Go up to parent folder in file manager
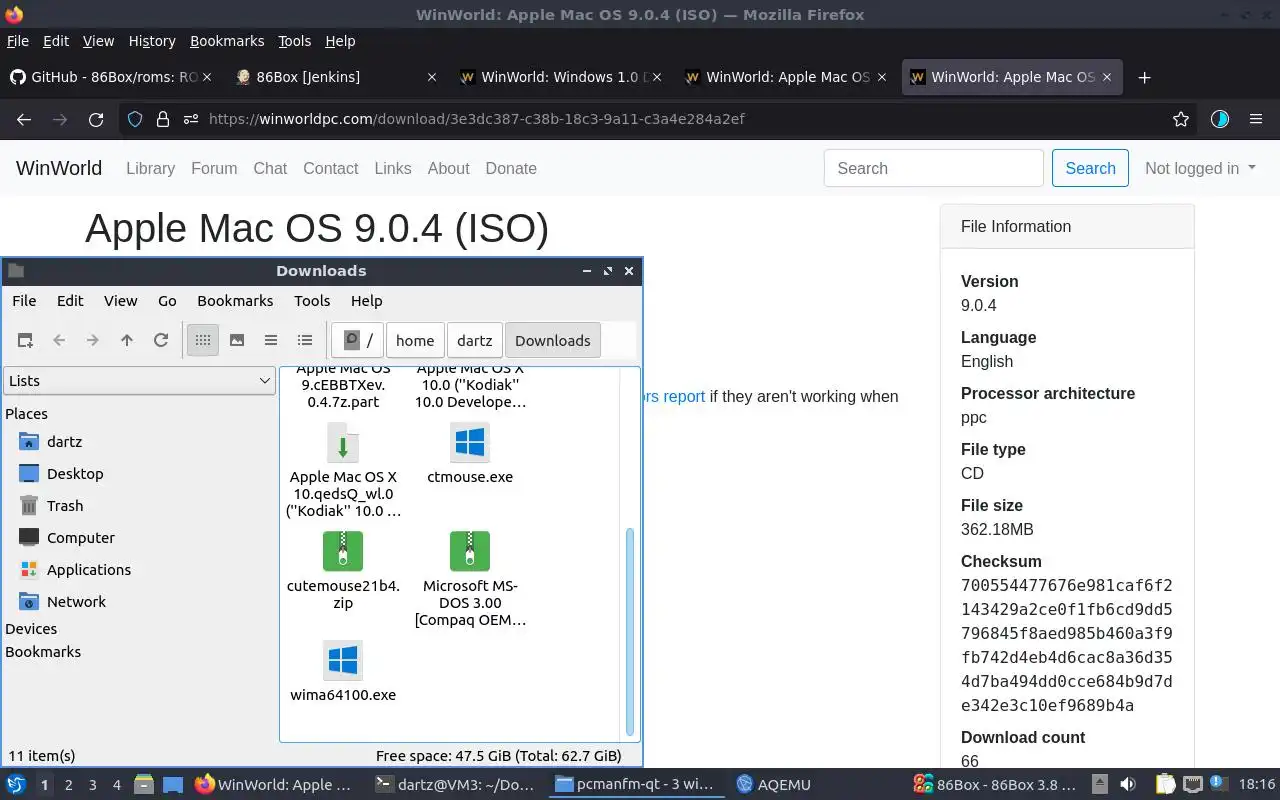The width and height of the screenshot is (1280, 800). point(127,340)
